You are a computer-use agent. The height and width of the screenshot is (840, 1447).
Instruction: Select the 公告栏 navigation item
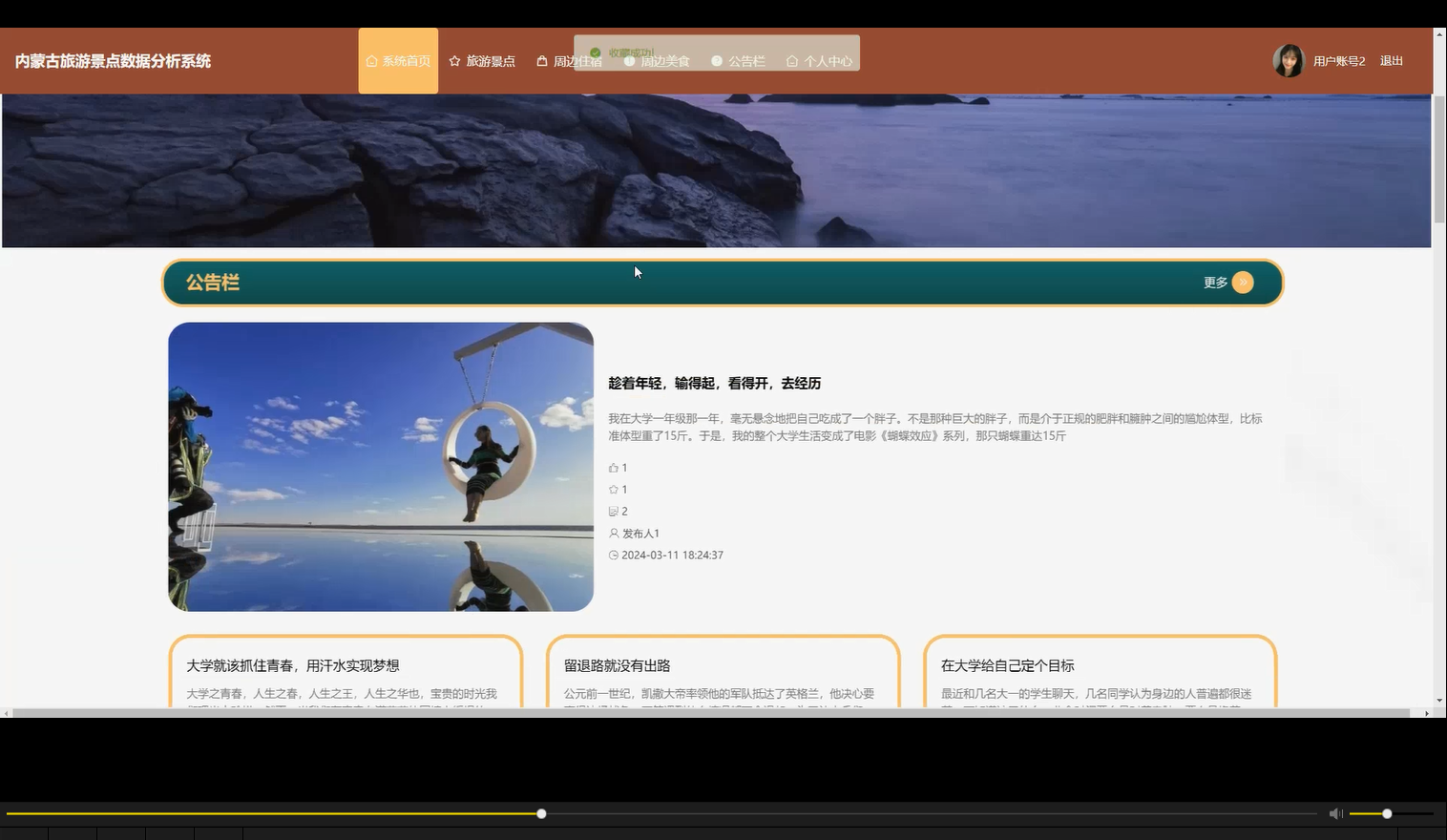739,61
